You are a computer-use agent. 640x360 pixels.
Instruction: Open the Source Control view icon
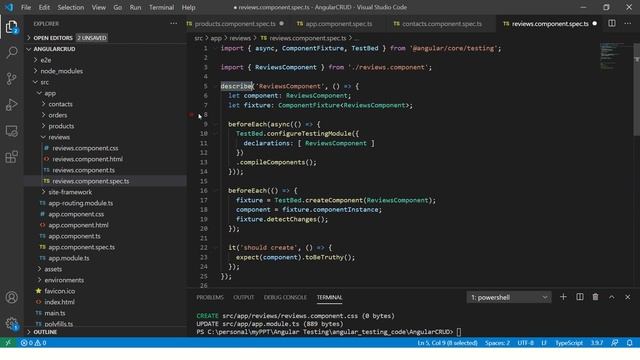point(11,78)
